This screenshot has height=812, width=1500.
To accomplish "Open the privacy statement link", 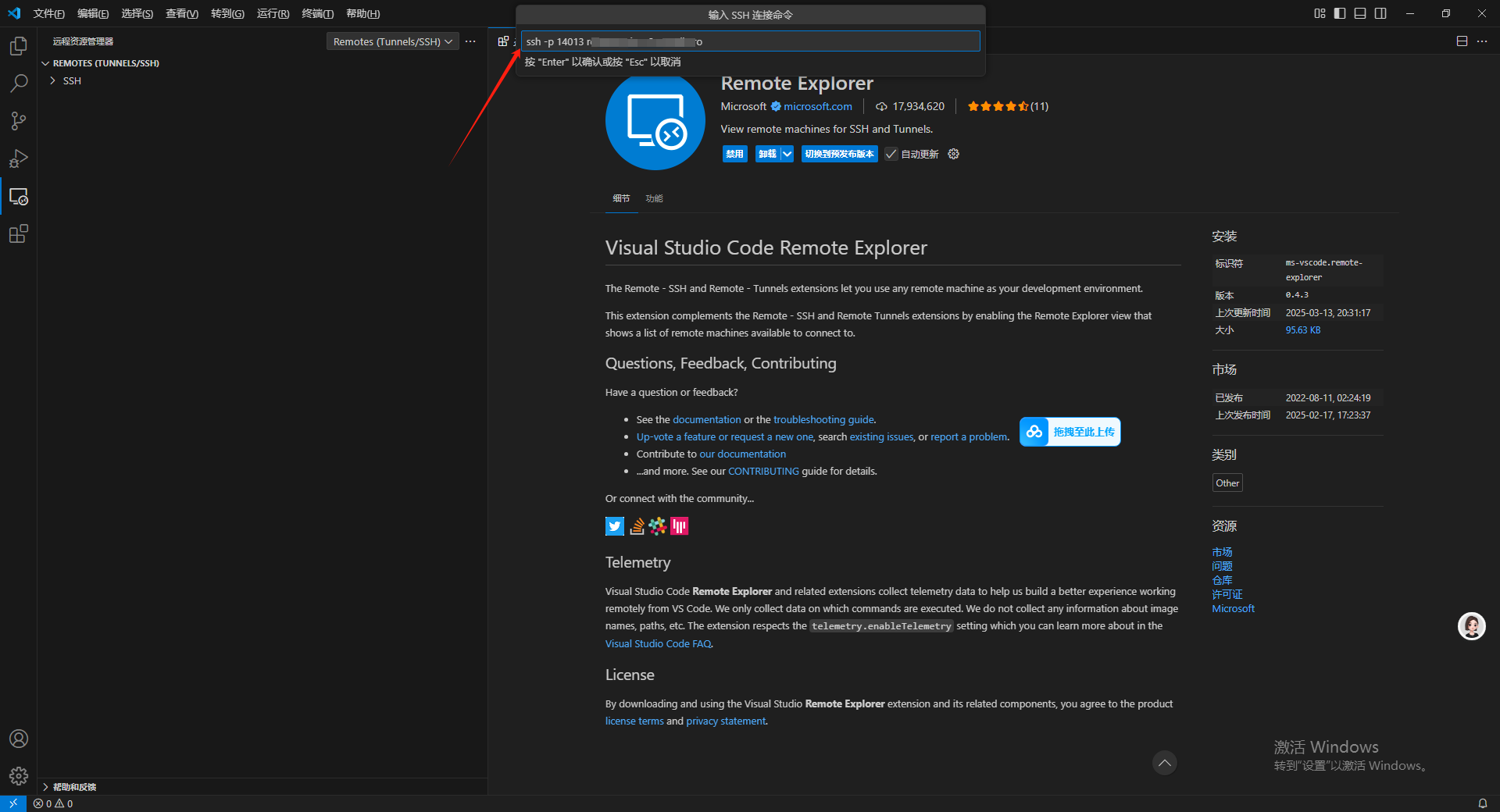I will click(726, 721).
